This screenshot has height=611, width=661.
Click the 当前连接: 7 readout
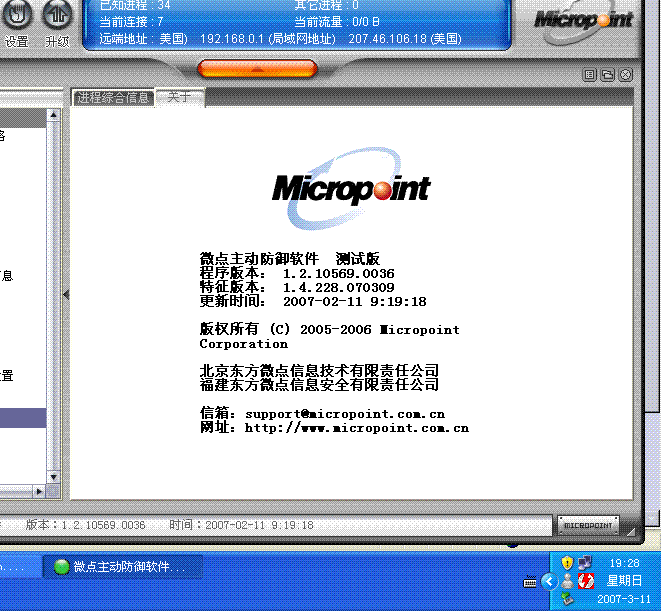[131, 22]
